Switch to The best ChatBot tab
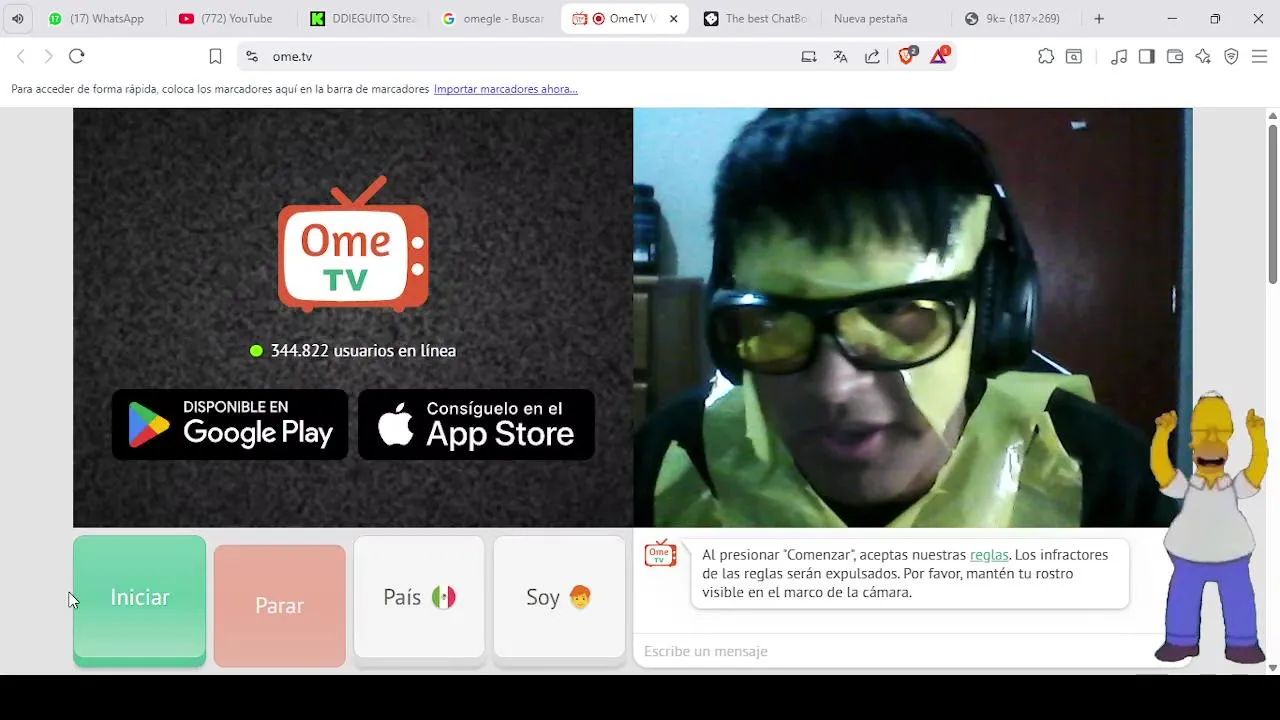The height and width of the screenshot is (720, 1280). coord(756,18)
